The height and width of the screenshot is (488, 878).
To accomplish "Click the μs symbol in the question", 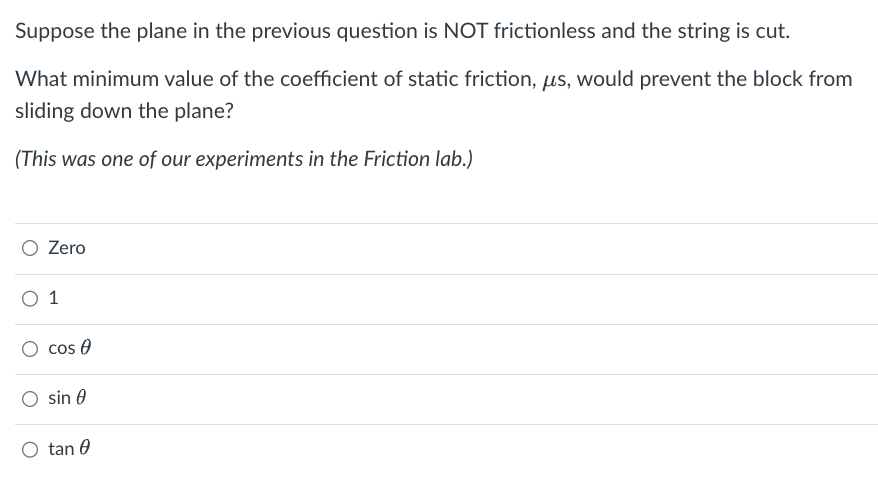I will (555, 79).
